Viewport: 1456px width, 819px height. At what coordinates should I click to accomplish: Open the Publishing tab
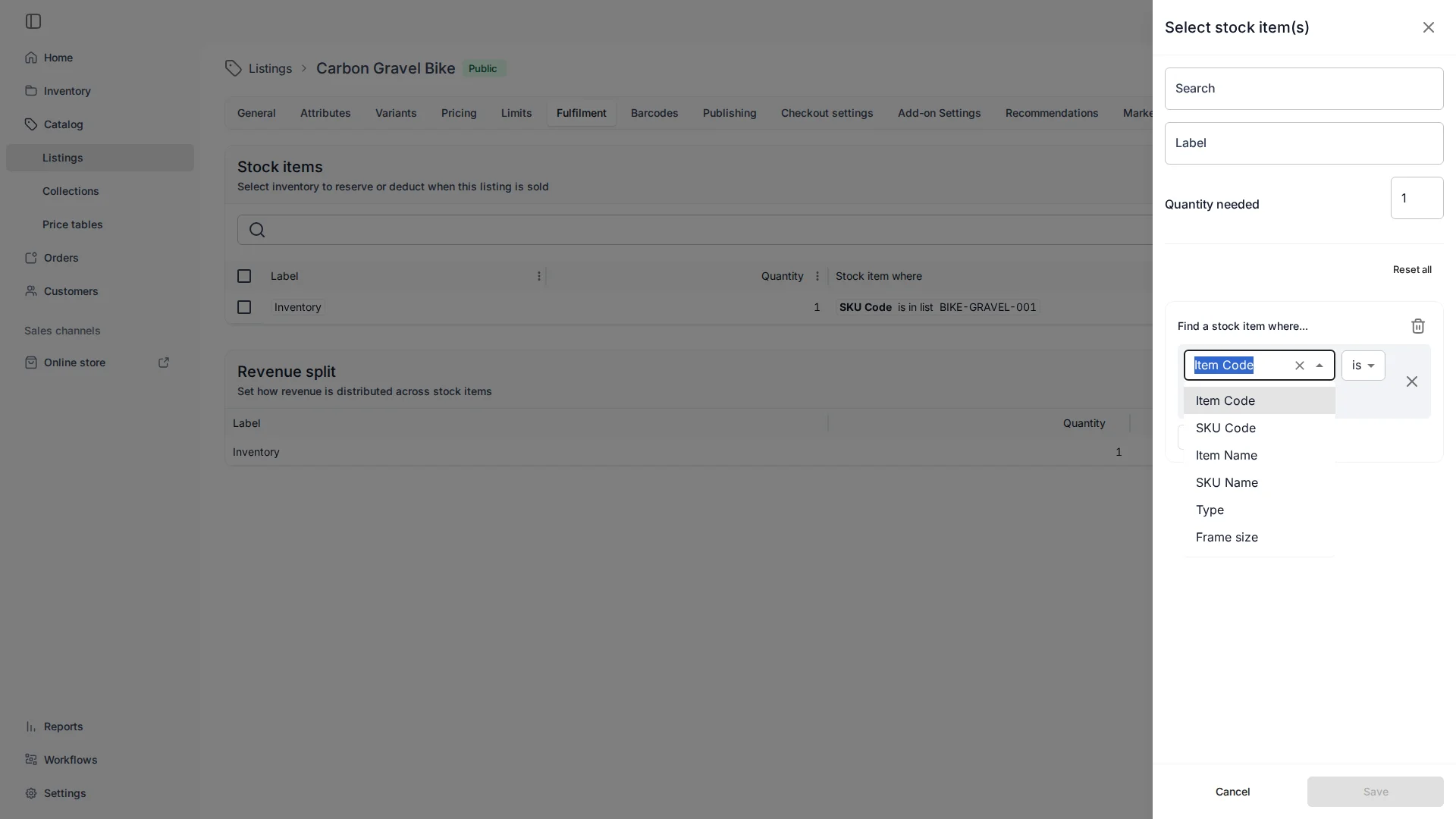(730, 113)
